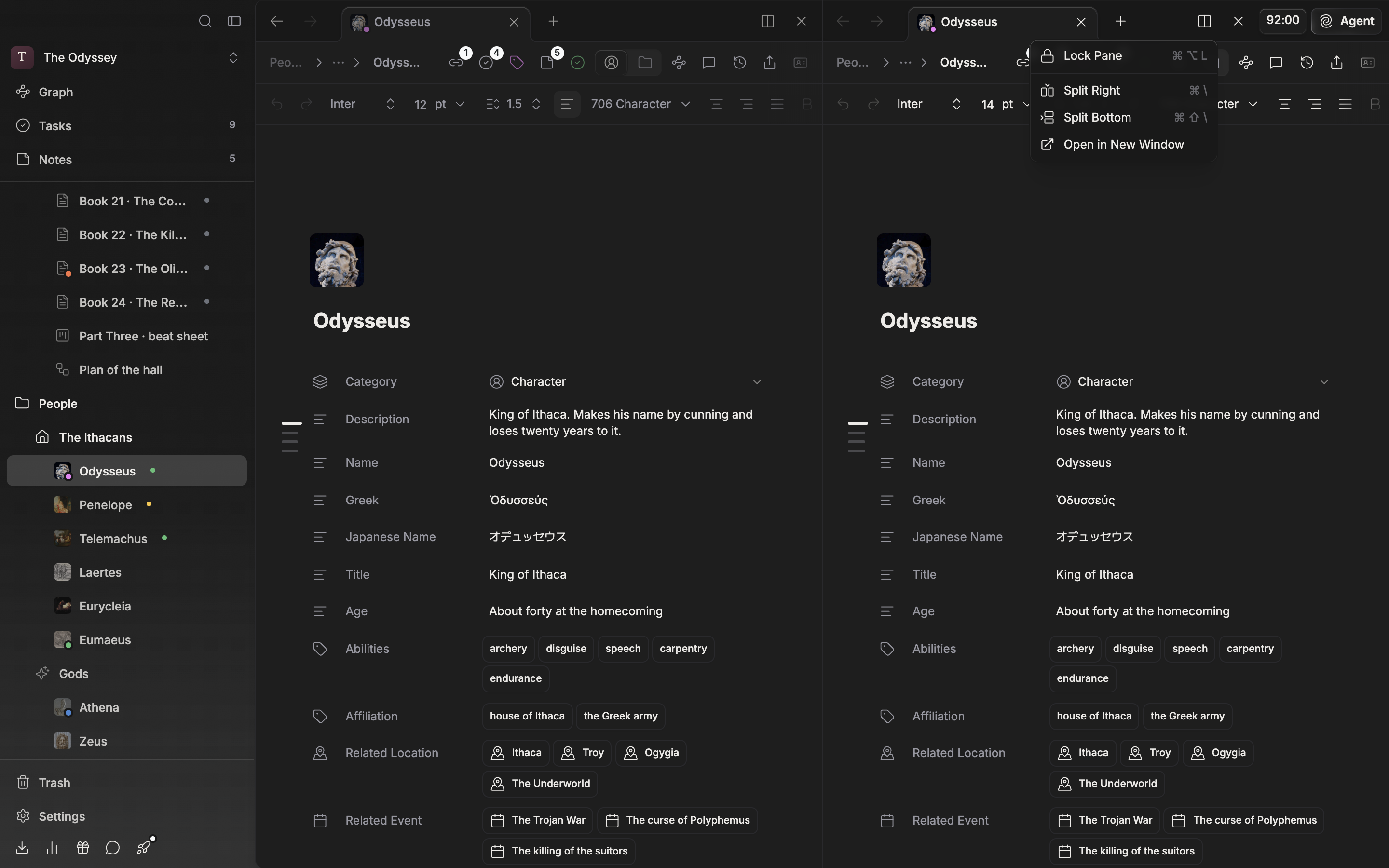
Task: Toggle the sidebar panel icon
Action: pos(234,21)
